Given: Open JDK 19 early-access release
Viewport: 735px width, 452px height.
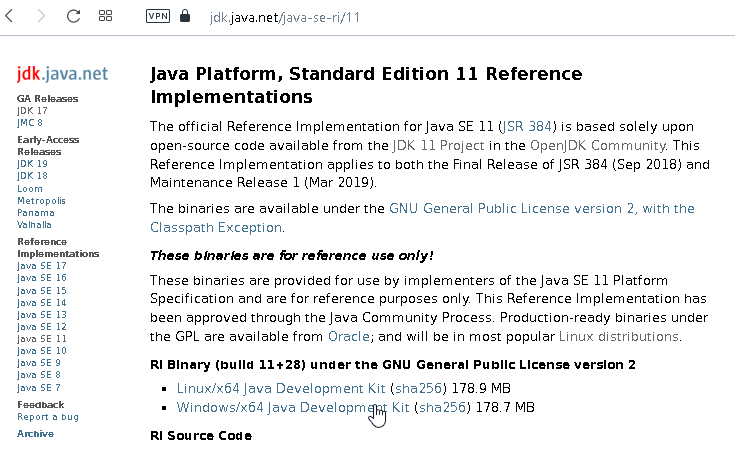Looking at the screenshot, I should click(32, 164).
